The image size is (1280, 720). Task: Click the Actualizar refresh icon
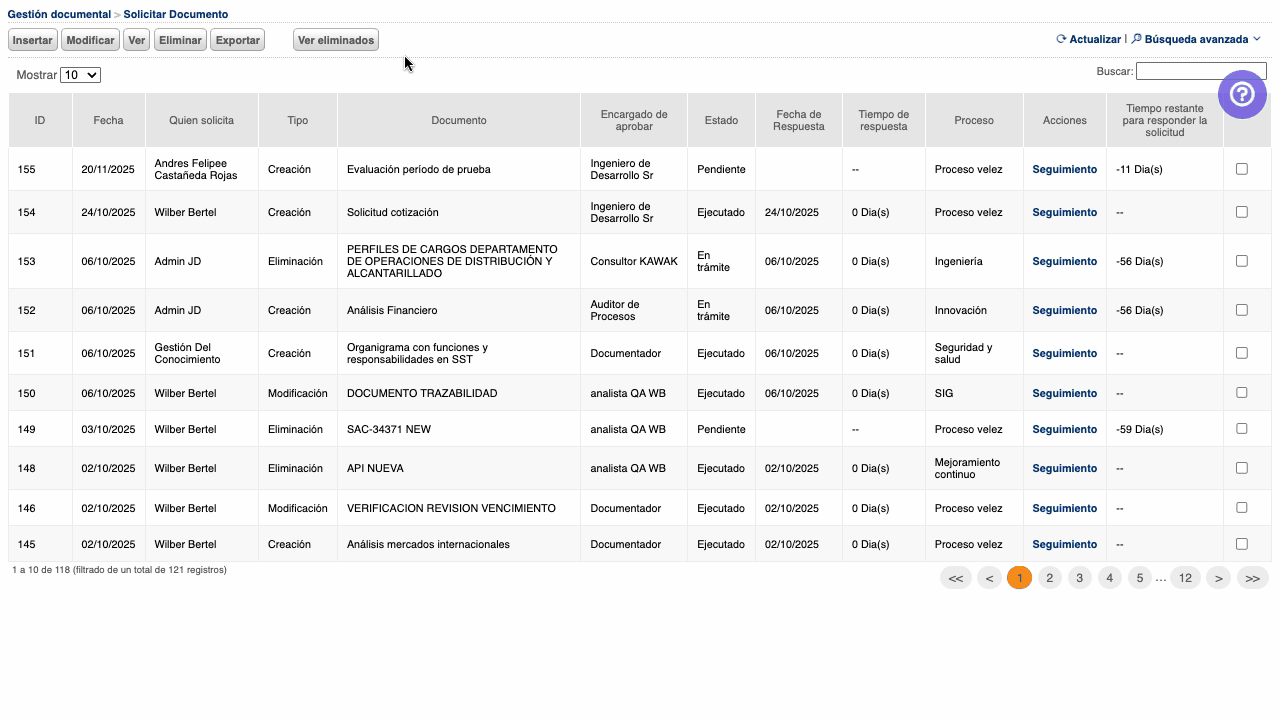1060,39
